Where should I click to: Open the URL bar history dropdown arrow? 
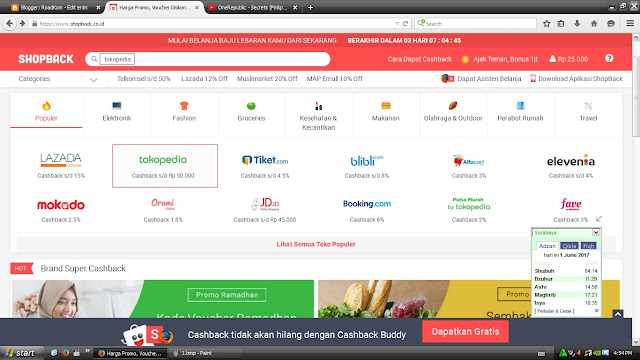tap(397, 24)
